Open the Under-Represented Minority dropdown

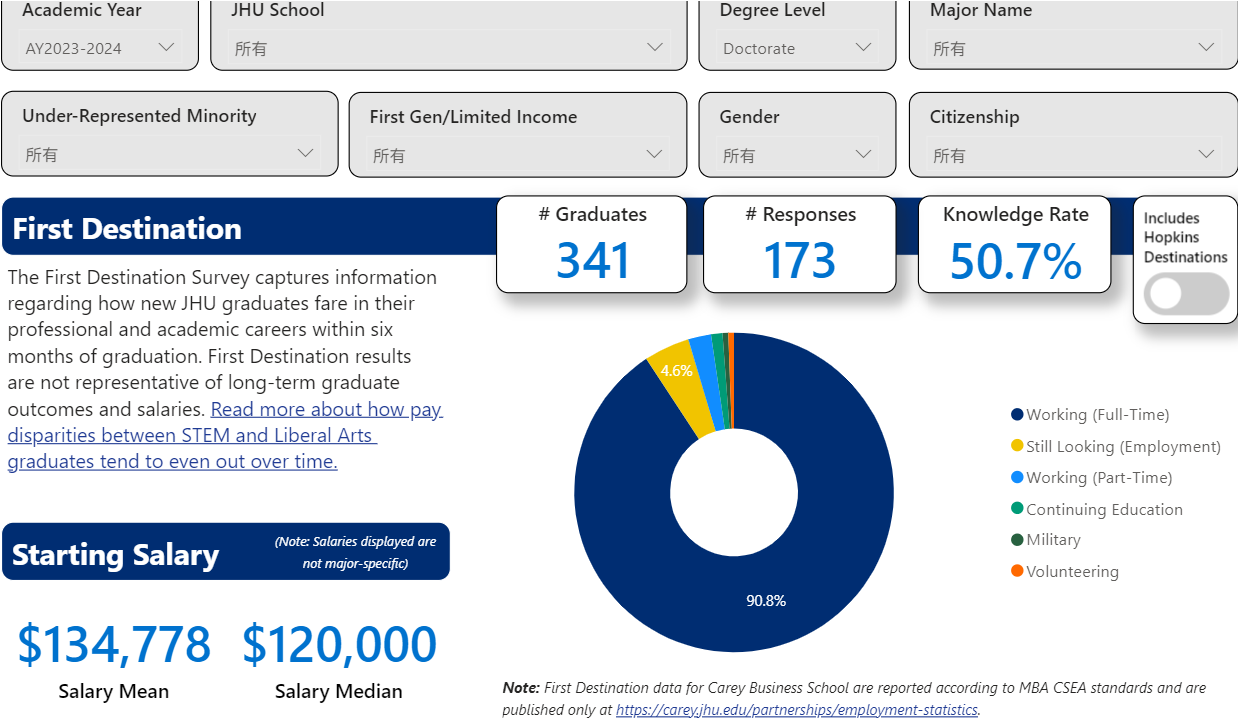coord(170,154)
